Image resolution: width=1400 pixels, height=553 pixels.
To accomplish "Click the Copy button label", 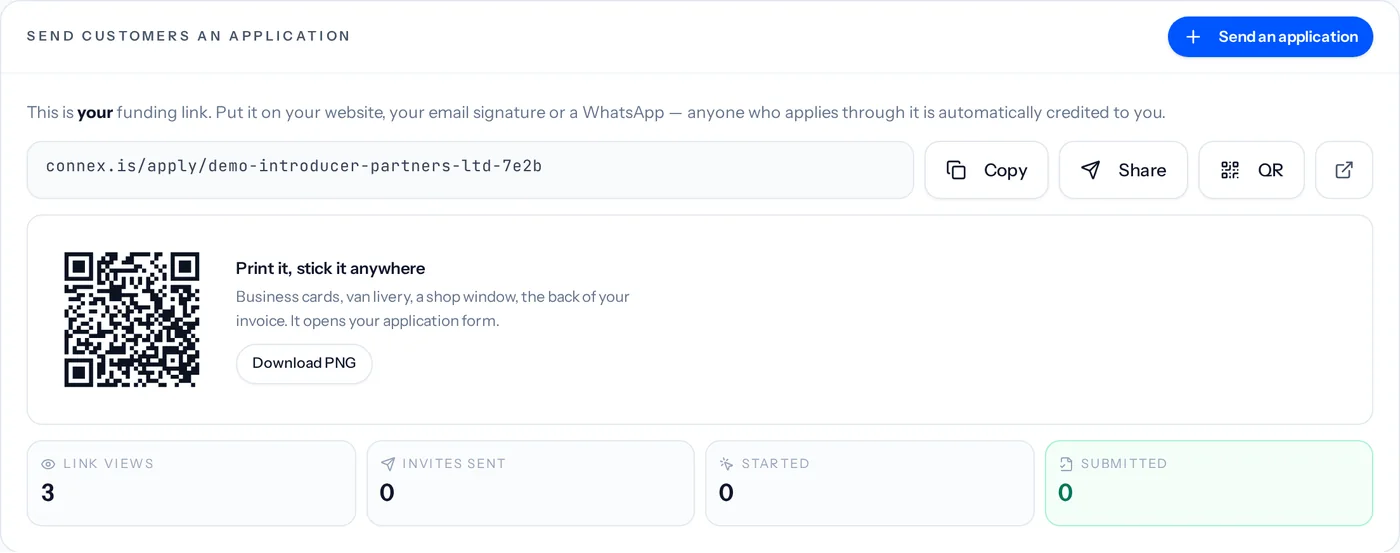I will [1005, 170].
